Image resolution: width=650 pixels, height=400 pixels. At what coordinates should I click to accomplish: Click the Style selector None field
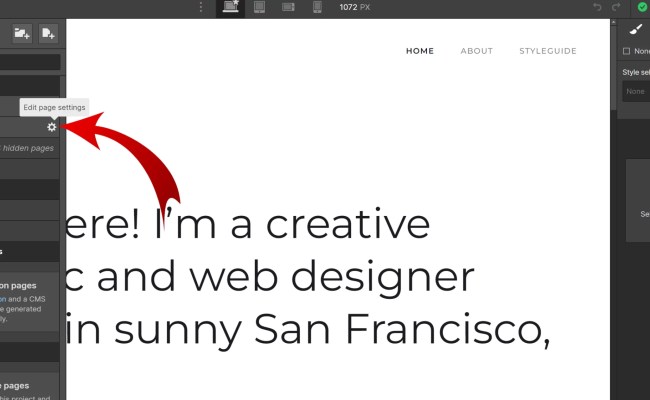[x=636, y=91]
